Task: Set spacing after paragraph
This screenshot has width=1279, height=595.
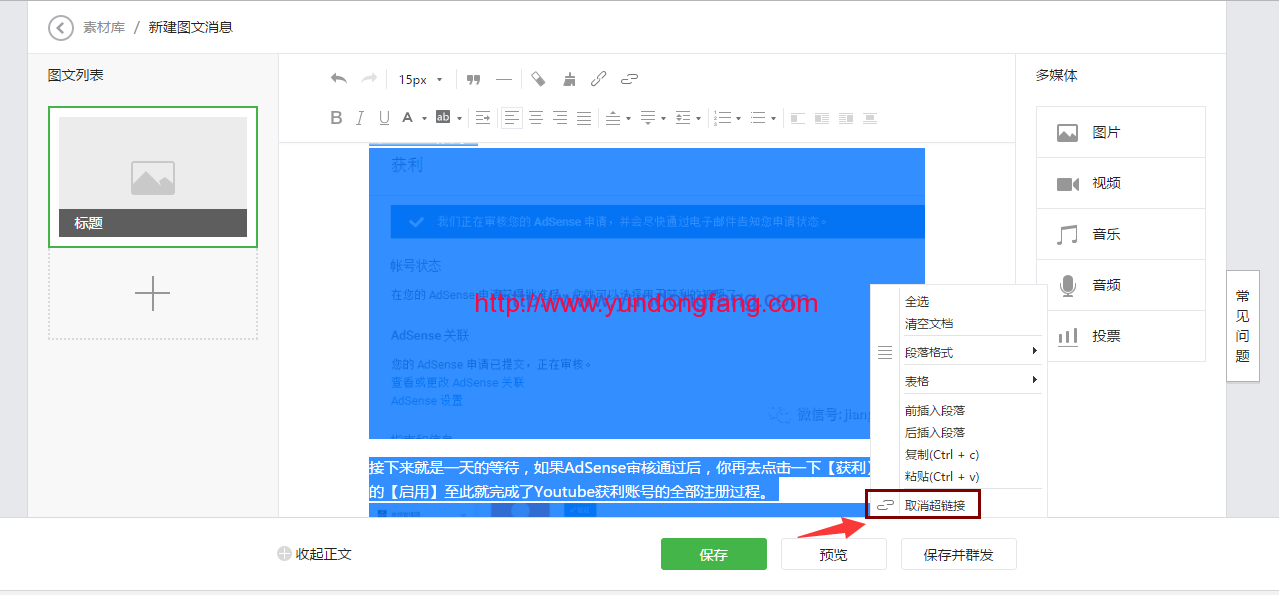Action: click(x=647, y=118)
